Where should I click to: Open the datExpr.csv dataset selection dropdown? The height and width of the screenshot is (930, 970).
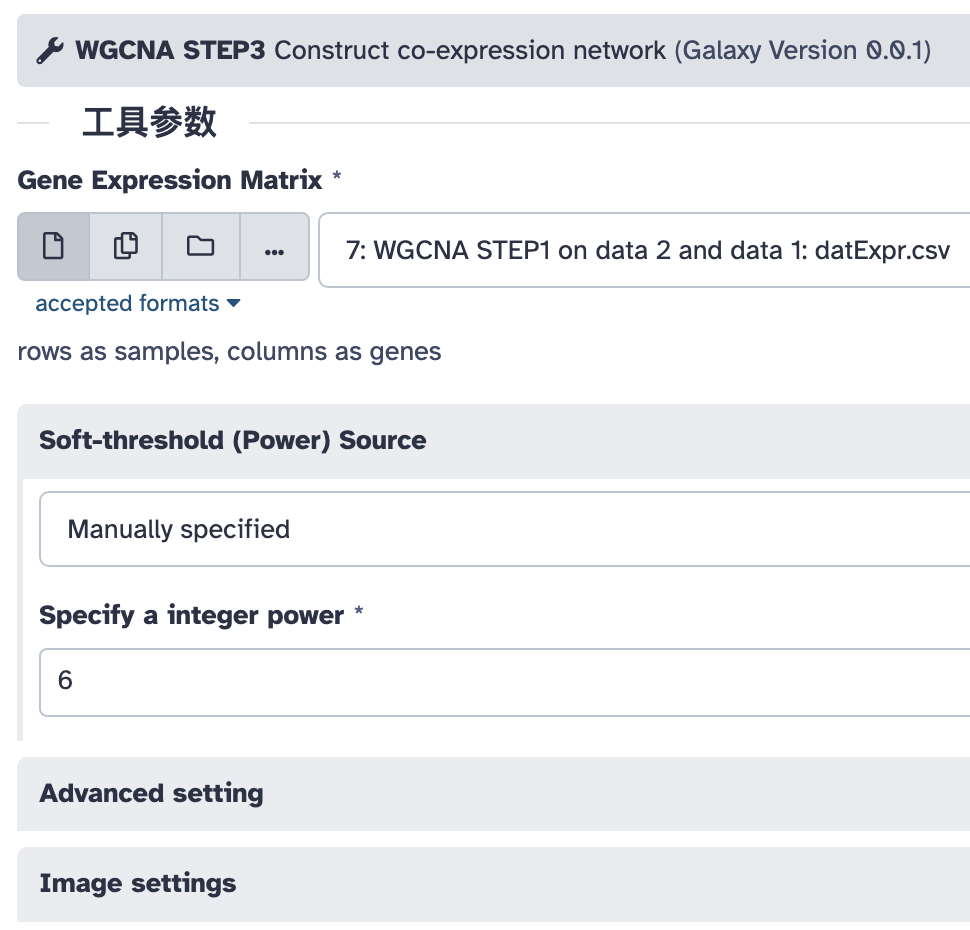coord(644,250)
